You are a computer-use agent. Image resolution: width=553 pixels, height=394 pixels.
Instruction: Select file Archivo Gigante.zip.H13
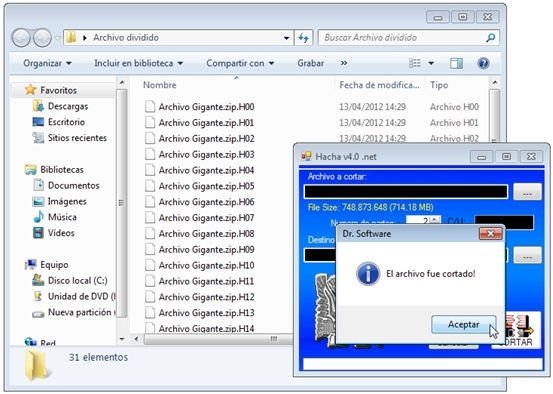pyautogui.click(x=206, y=313)
